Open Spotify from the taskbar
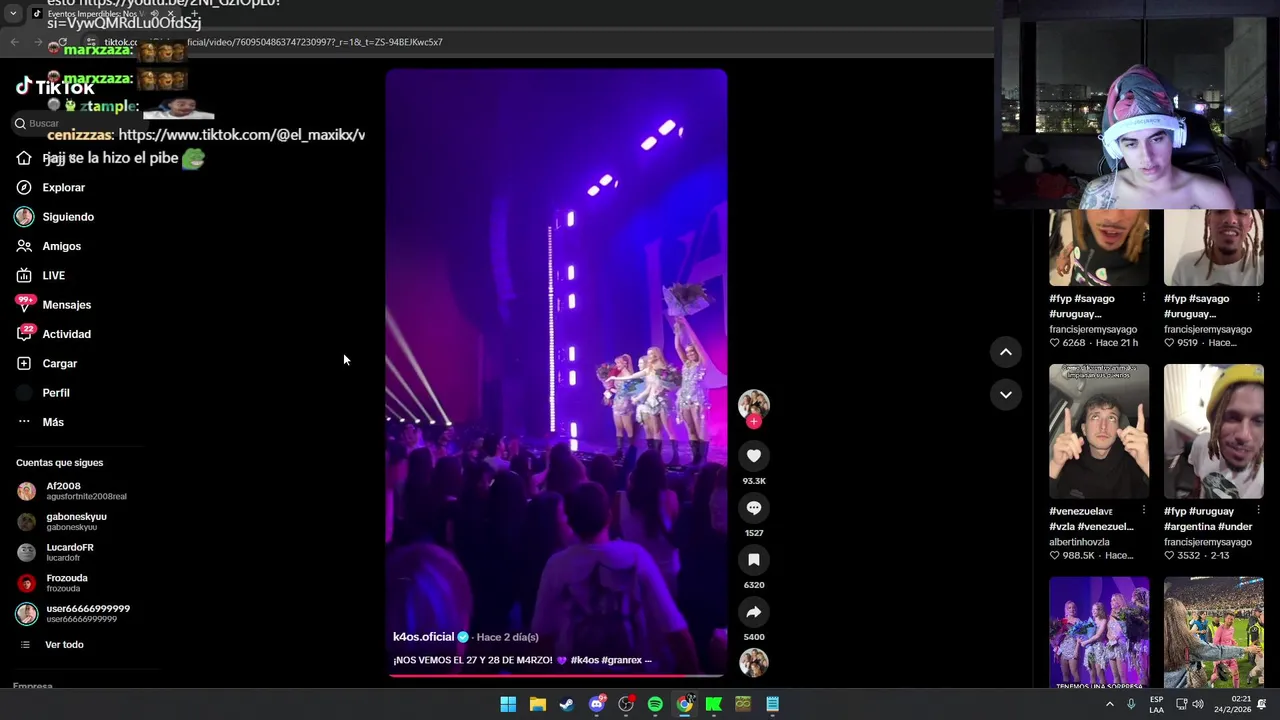Viewport: 1280px width, 720px height. [x=655, y=704]
